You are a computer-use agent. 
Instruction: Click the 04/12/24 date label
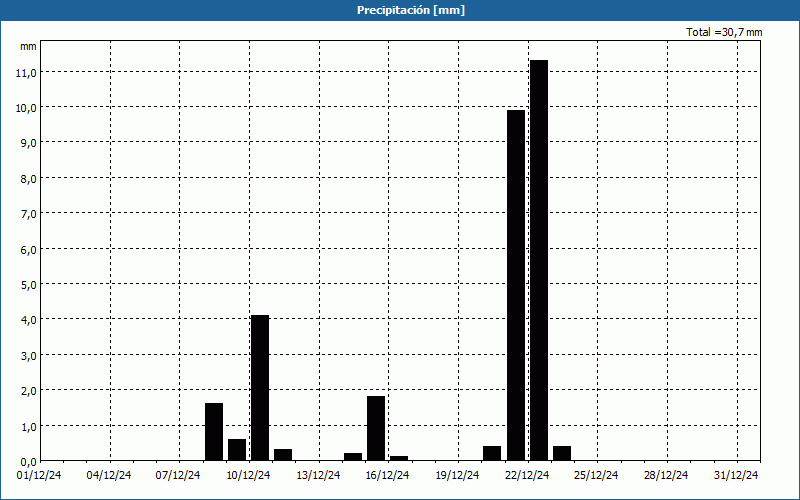coord(109,476)
